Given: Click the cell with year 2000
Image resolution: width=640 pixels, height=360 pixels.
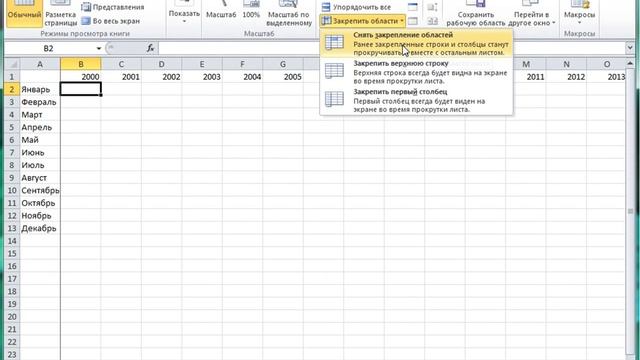Looking at the screenshot, I should click(81, 77).
